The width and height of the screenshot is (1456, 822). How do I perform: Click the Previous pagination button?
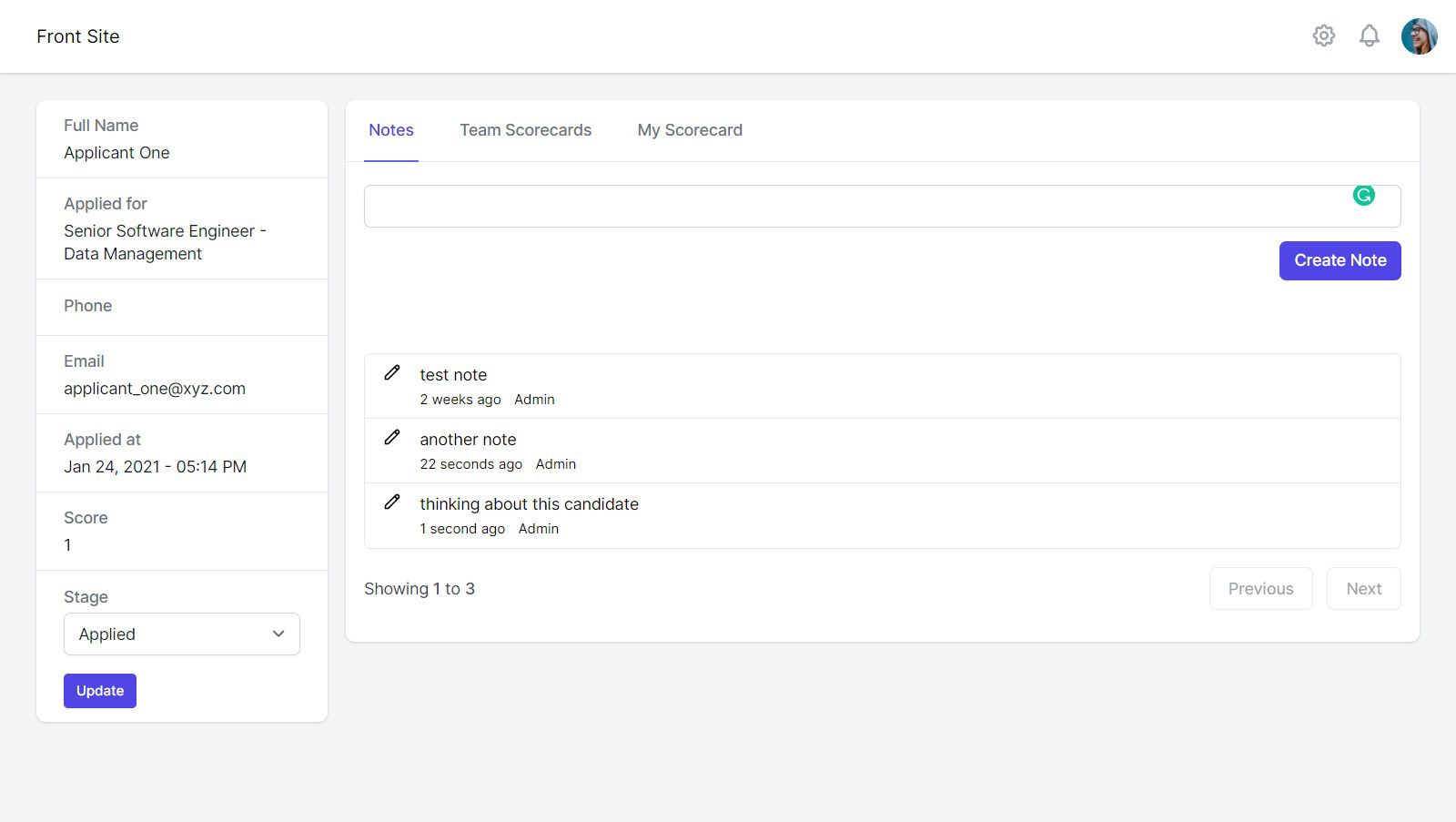[1260, 588]
